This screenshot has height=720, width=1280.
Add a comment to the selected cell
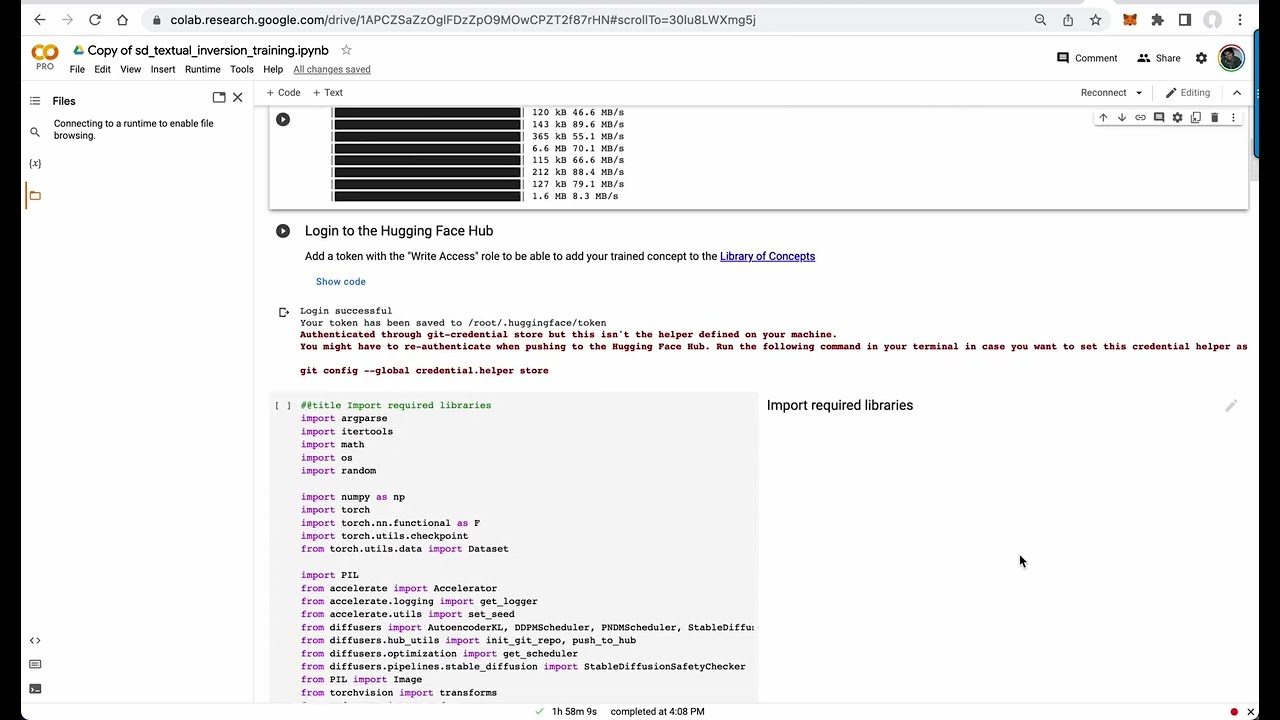click(1159, 118)
